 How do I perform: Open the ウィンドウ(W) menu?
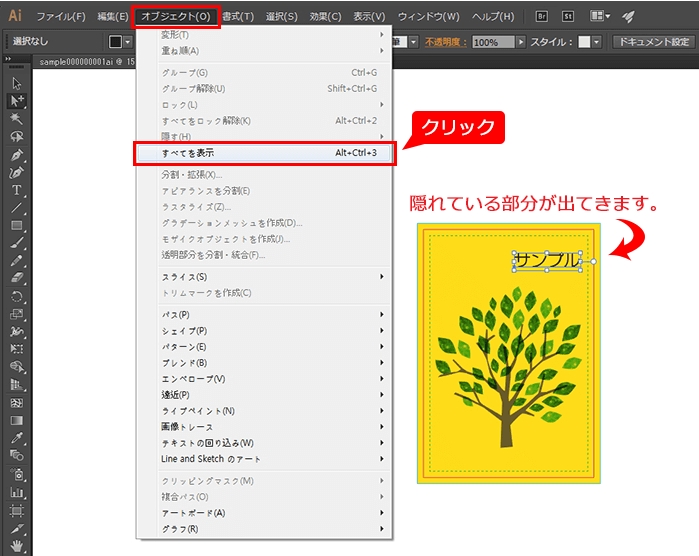tap(428, 16)
